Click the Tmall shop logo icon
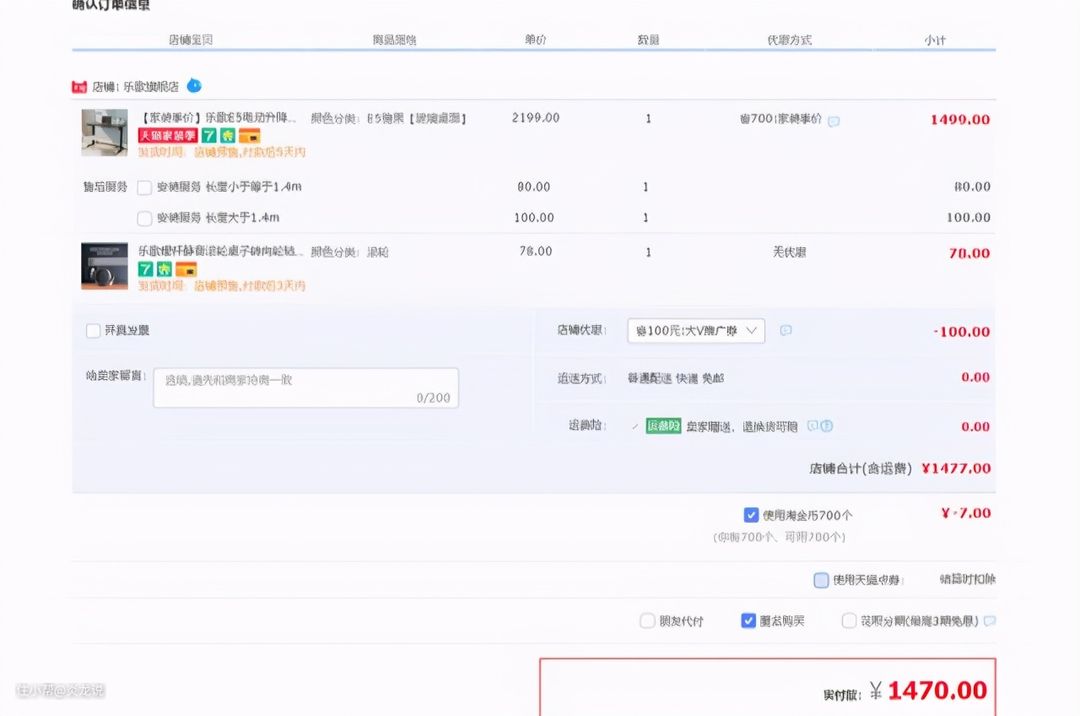This screenshot has height=716, width=1080. pyautogui.click(x=79, y=87)
